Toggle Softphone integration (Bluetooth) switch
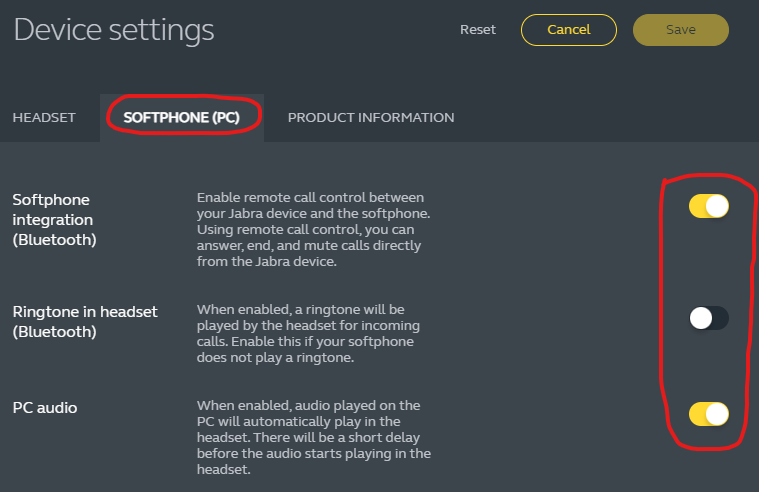The image size is (759, 492). coord(708,207)
